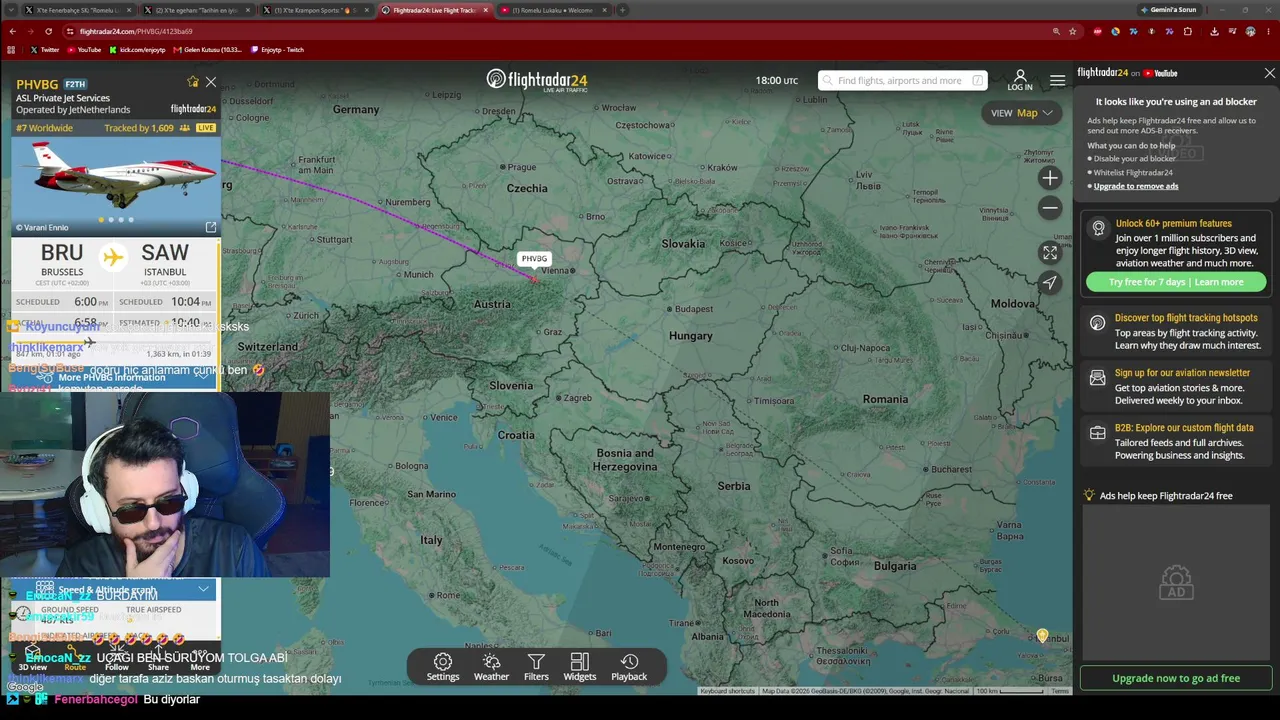The height and width of the screenshot is (720, 1280).
Task: Share the PHVBG flight
Action: coord(158,659)
